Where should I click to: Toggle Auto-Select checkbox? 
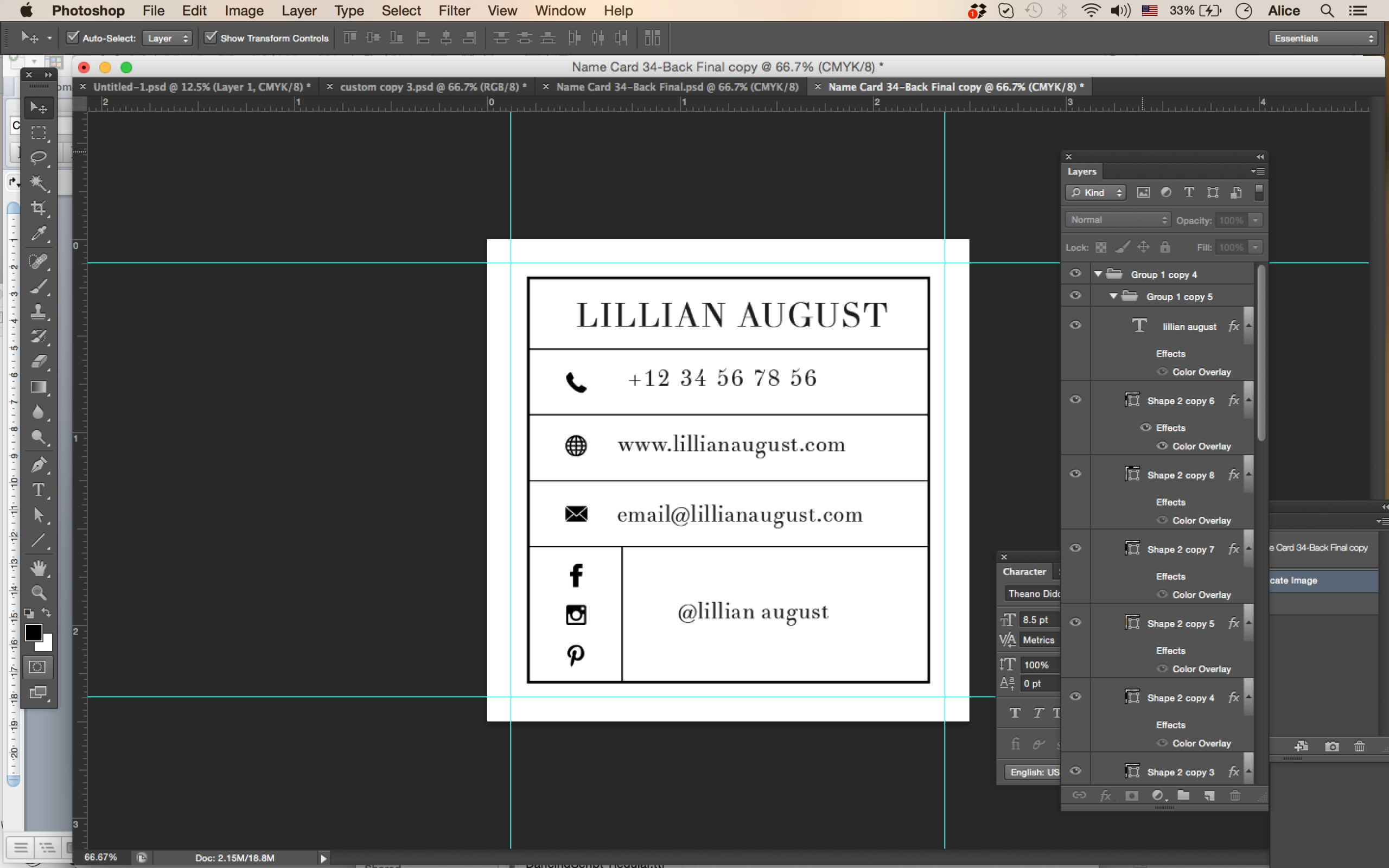(x=73, y=38)
